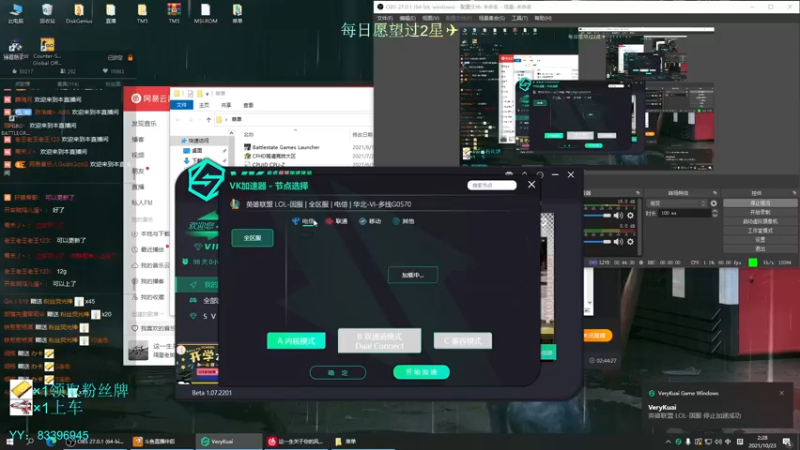Open 发现音乐 in NetEase Cloud Music
The height and width of the screenshot is (450, 800).
pyautogui.click(x=144, y=124)
